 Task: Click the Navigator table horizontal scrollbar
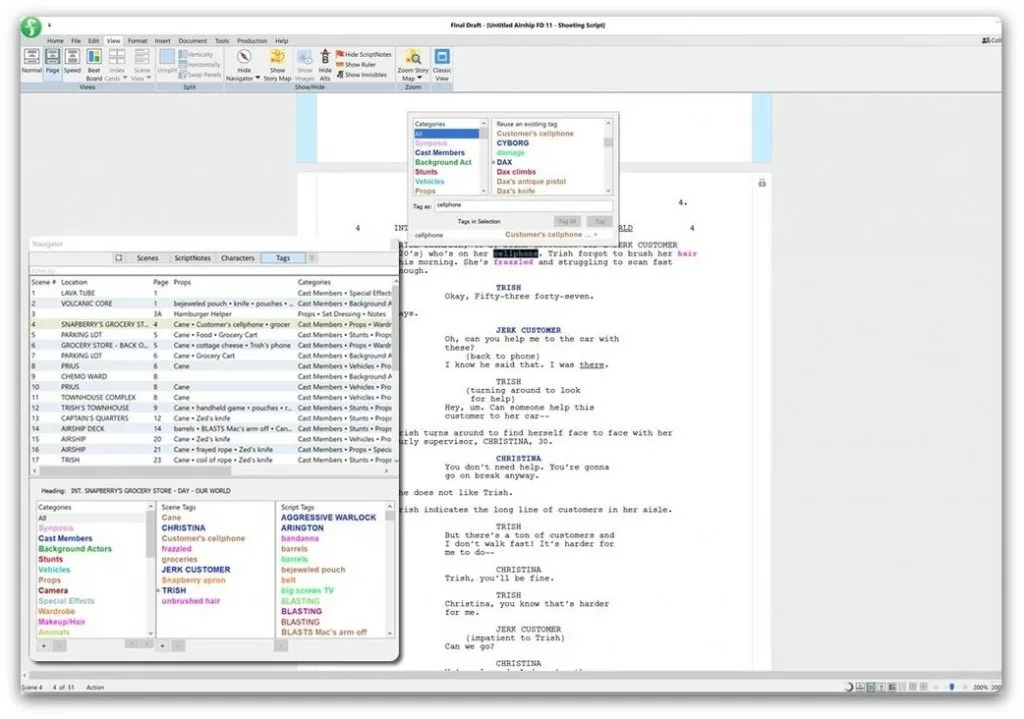(x=135, y=470)
